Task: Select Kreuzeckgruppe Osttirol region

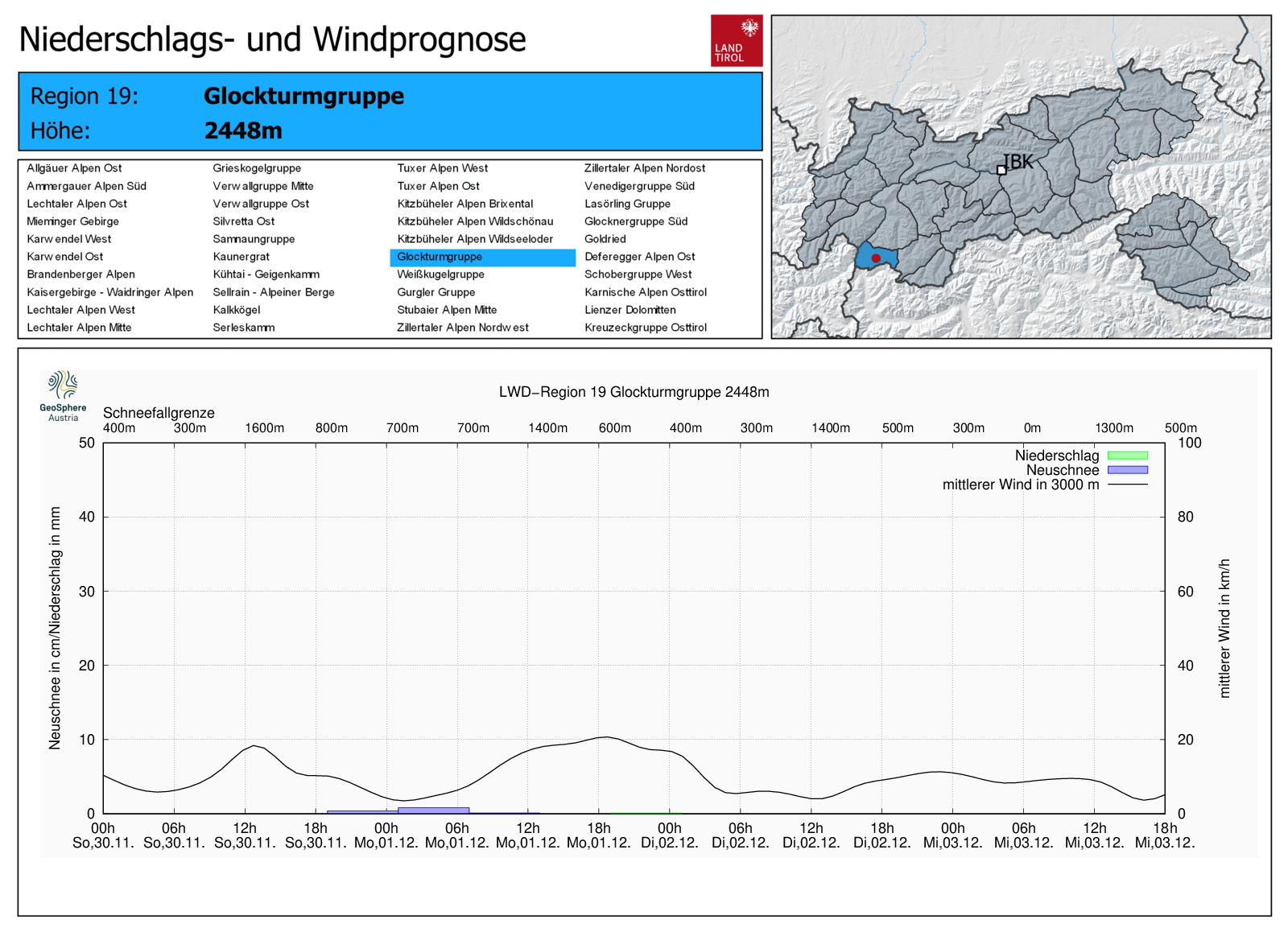Action: click(x=645, y=328)
